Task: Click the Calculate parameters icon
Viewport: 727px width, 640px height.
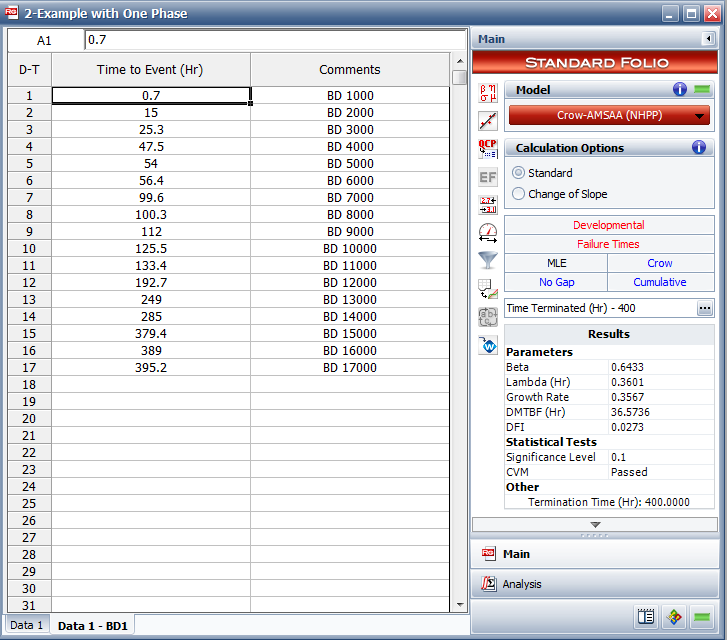Action: 488,93
